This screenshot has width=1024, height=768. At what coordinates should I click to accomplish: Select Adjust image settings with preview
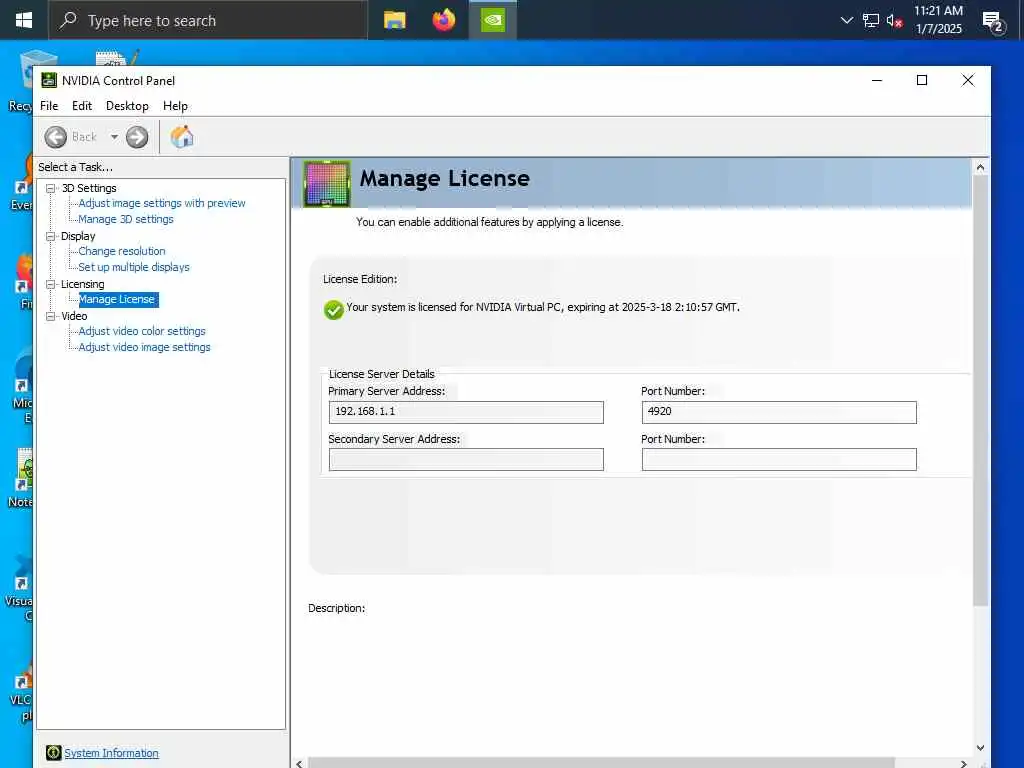pyautogui.click(x=162, y=203)
